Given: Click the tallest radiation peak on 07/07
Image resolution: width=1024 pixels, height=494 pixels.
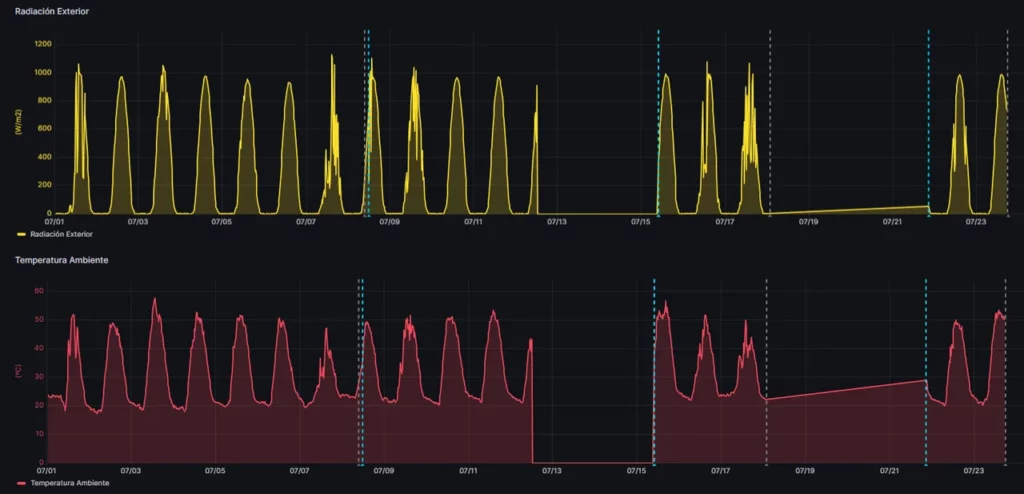Looking at the screenshot, I should pyautogui.click(x=332, y=56).
